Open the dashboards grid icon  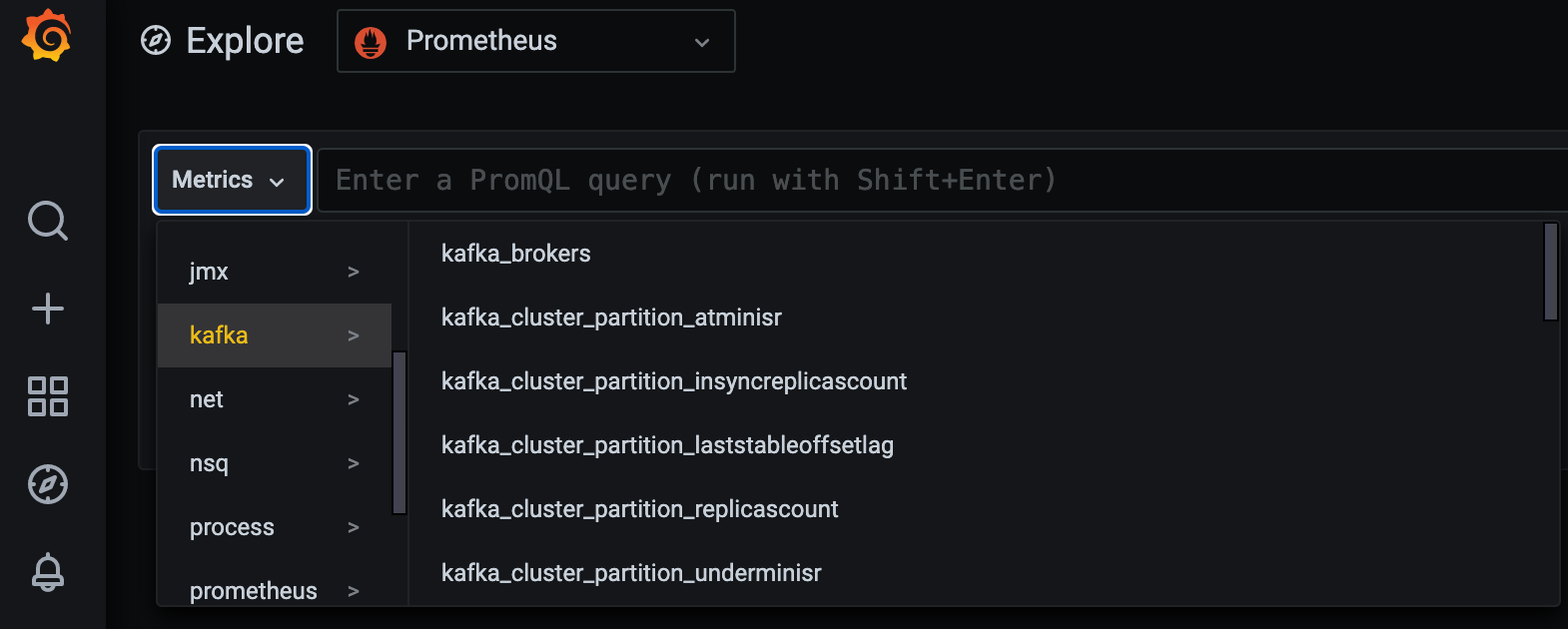(47, 396)
